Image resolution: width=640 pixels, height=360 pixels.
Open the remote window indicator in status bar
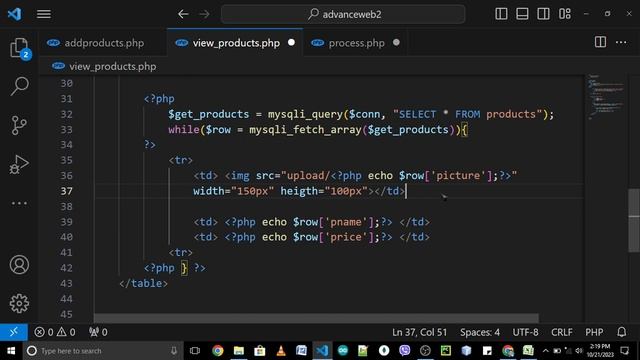click(14, 332)
